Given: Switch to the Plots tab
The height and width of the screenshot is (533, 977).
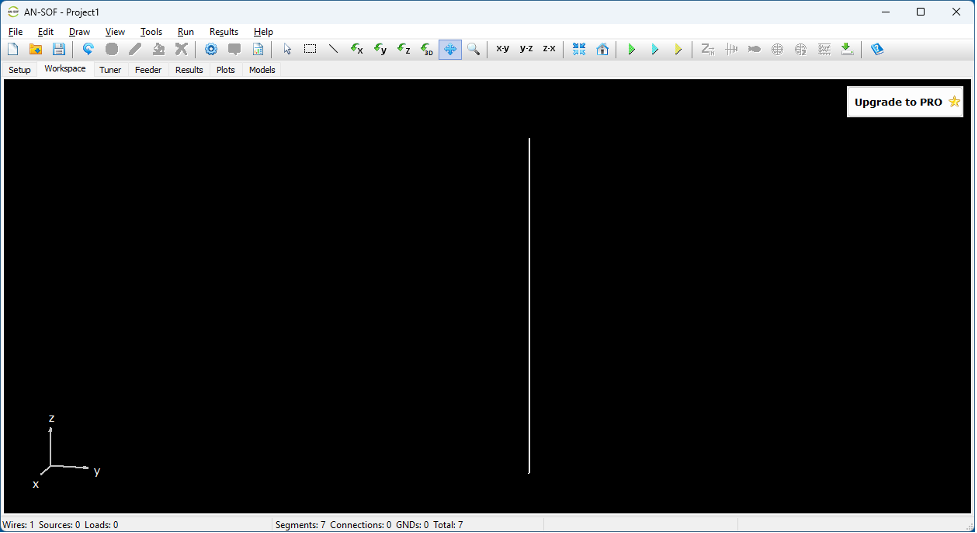Looking at the screenshot, I should (226, 70).
